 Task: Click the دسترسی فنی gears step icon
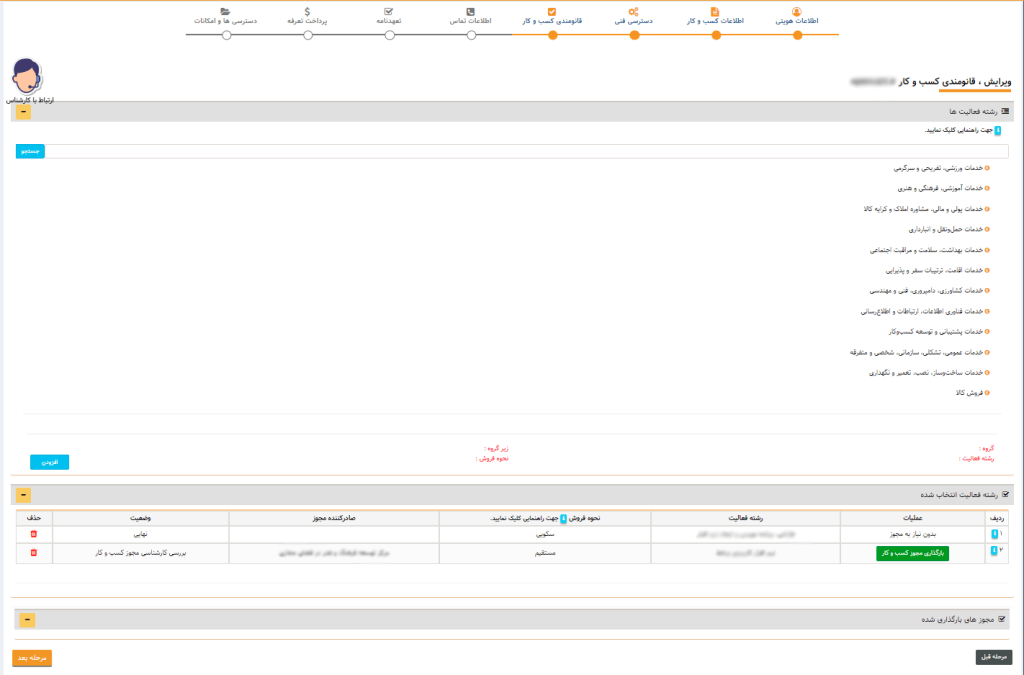click(634, 12)
